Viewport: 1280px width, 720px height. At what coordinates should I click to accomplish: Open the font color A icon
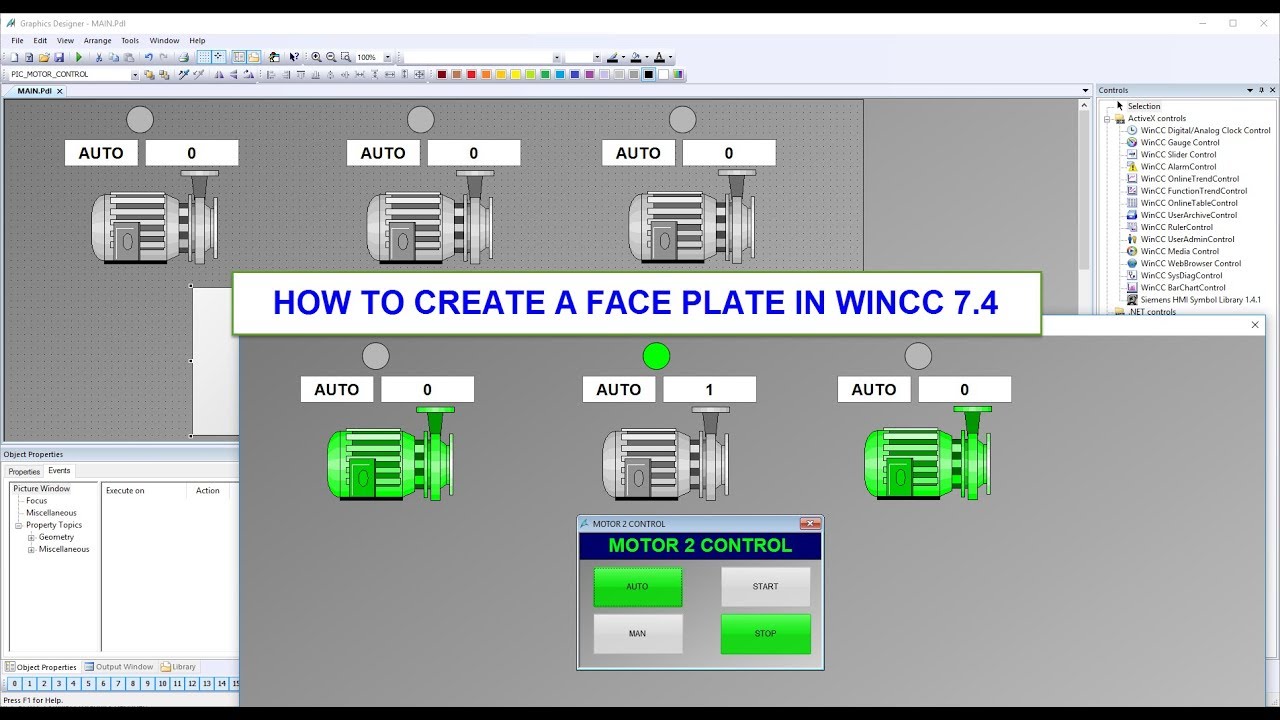click(x=659, y=57)
